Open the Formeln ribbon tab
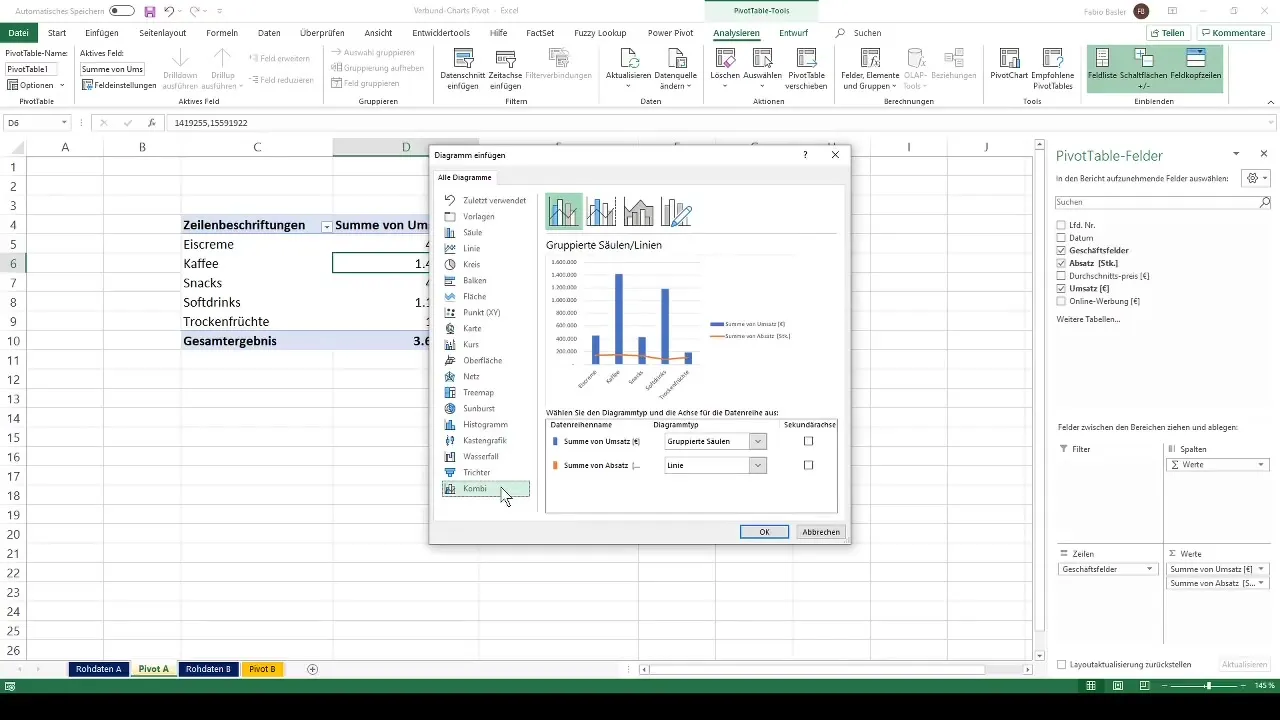 (x=222, y=33)
